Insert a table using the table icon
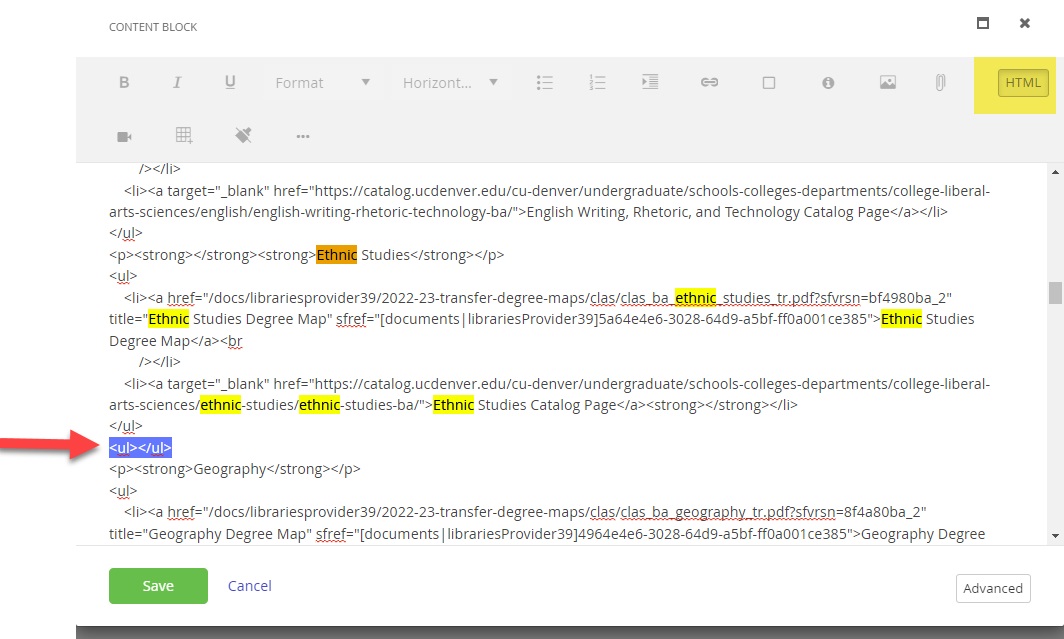 click(x=183, y=134)
